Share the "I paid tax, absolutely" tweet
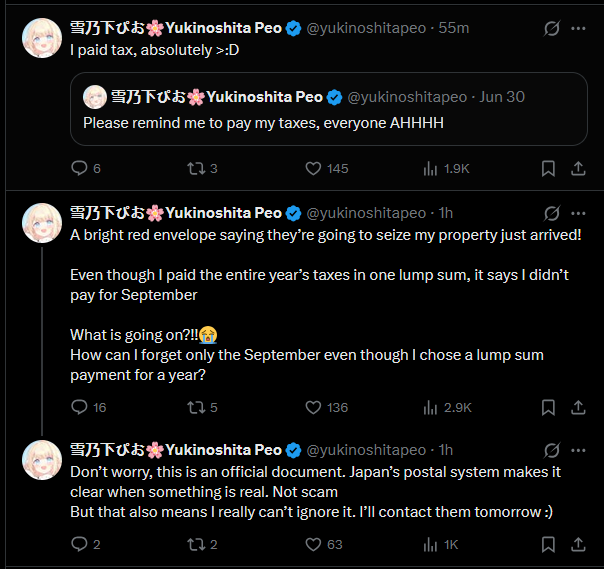 point(578,168)
